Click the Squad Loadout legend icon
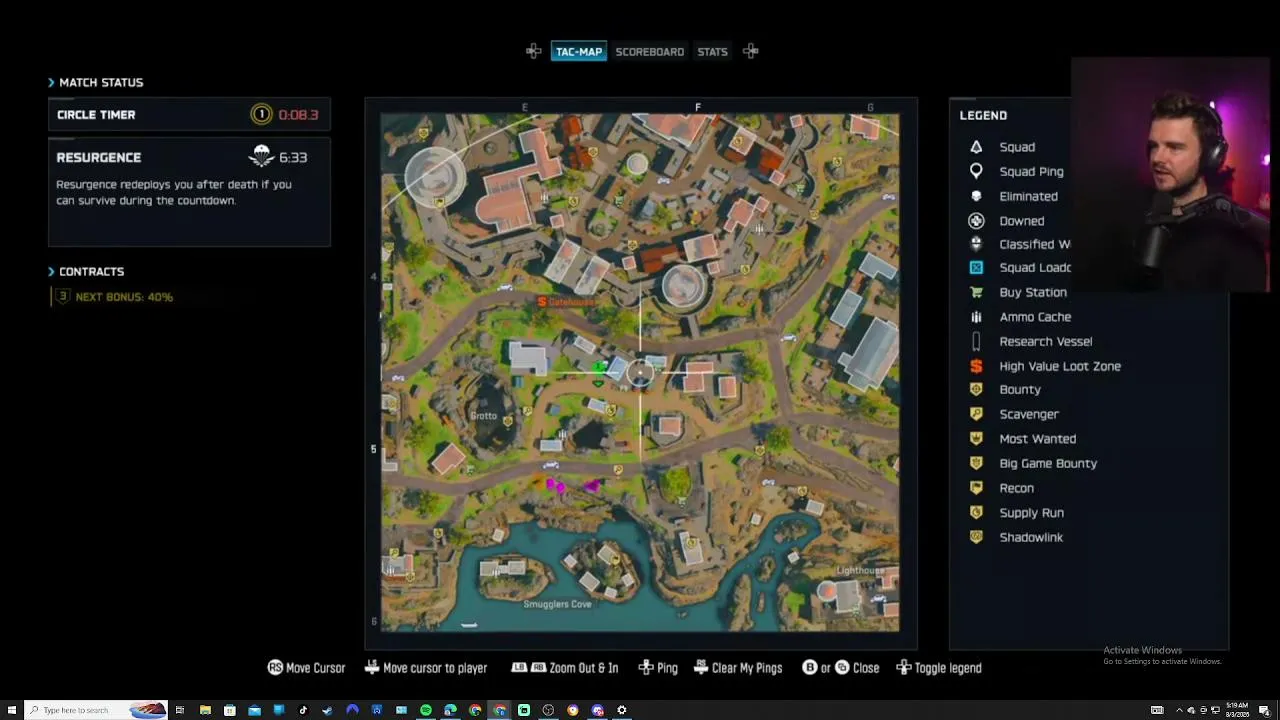 (976, 267)
